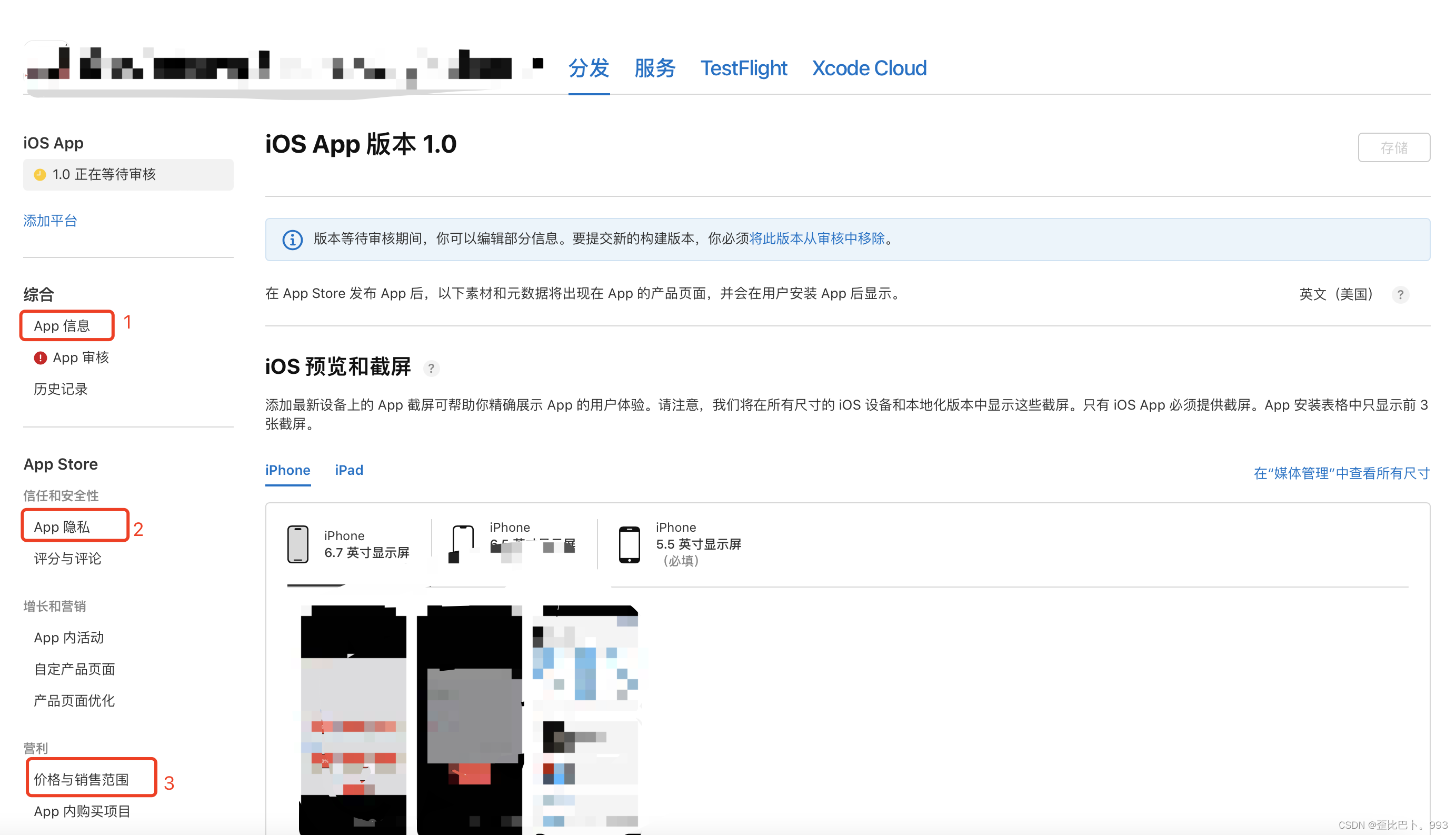
Task: Click the 添加平台 link
Action: pyautogui.click(x=50, y=221)
